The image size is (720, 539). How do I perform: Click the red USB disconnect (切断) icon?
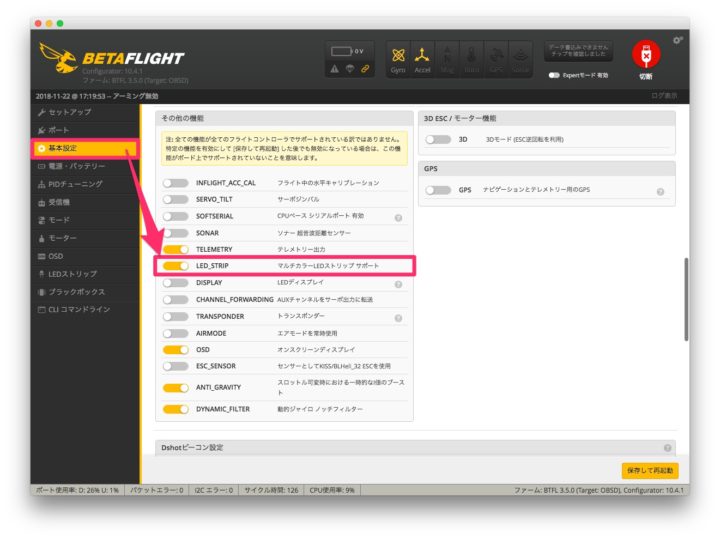click(645, 56)
